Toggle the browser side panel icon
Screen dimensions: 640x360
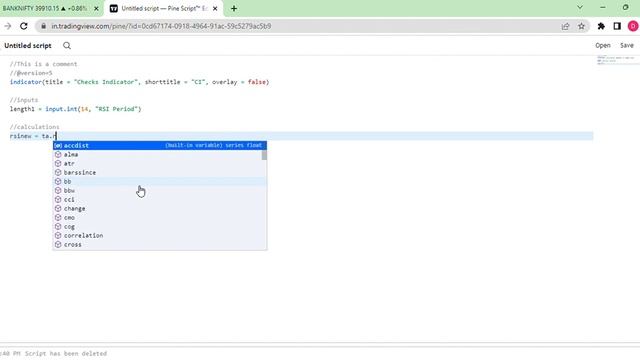coord(617,26)
